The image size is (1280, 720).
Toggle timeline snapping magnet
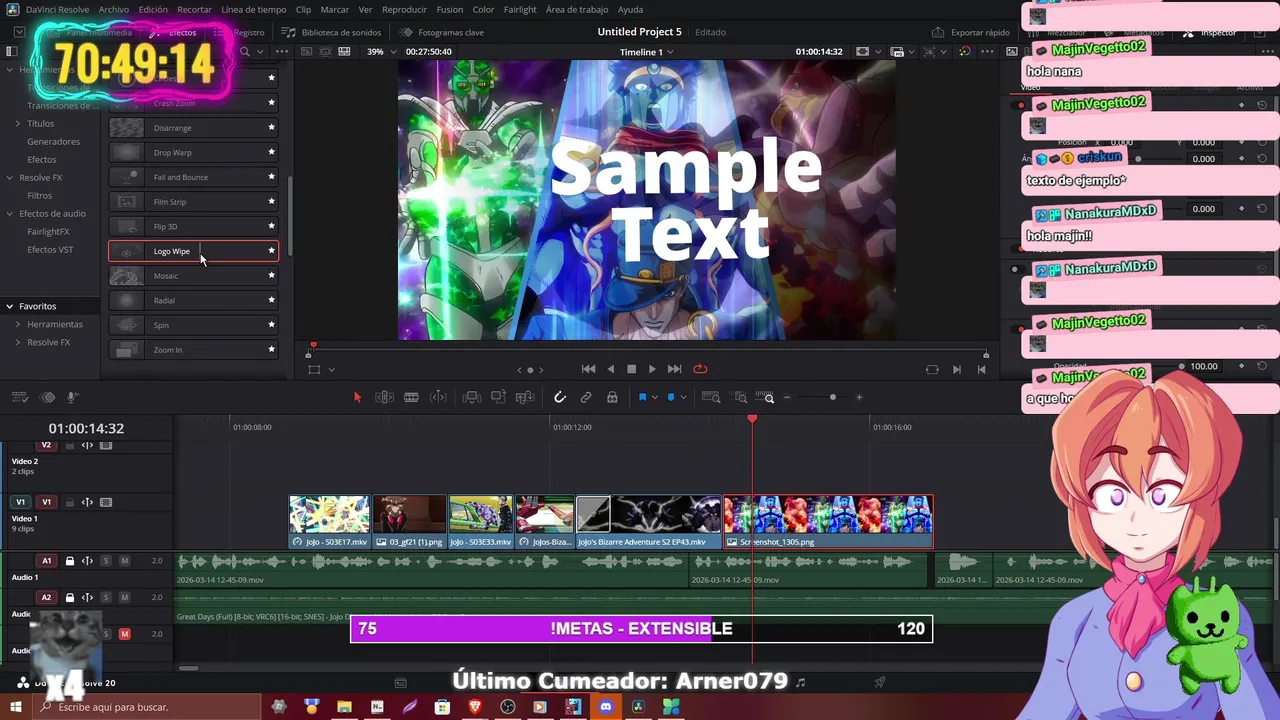pos(560,397)
